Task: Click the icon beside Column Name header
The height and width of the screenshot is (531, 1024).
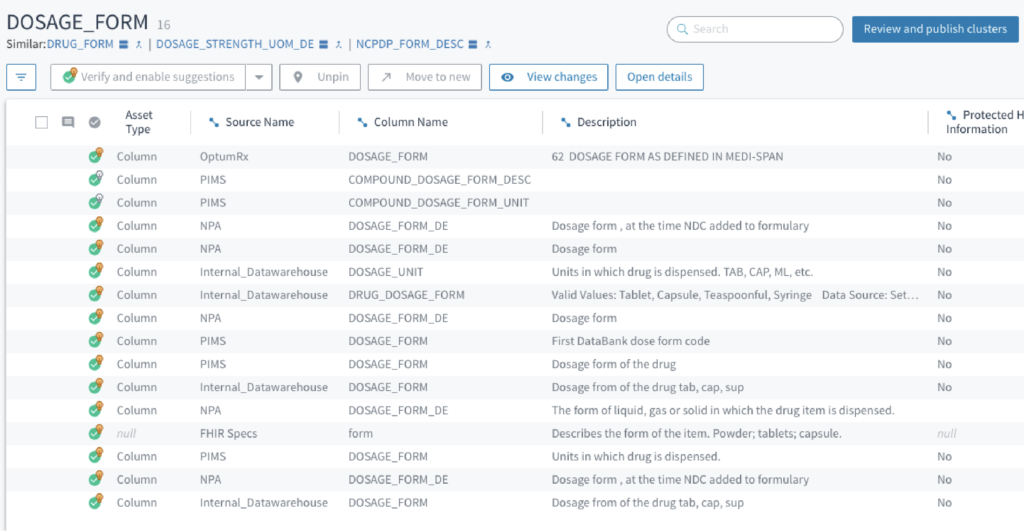Action: 362,122
